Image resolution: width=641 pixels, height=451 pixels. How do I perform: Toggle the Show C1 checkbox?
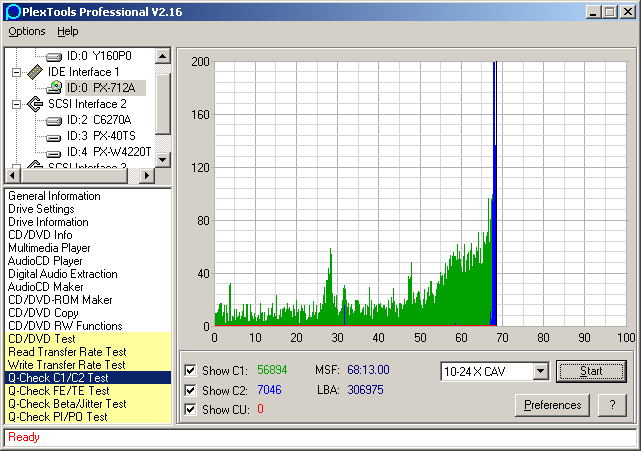(190, 370)
